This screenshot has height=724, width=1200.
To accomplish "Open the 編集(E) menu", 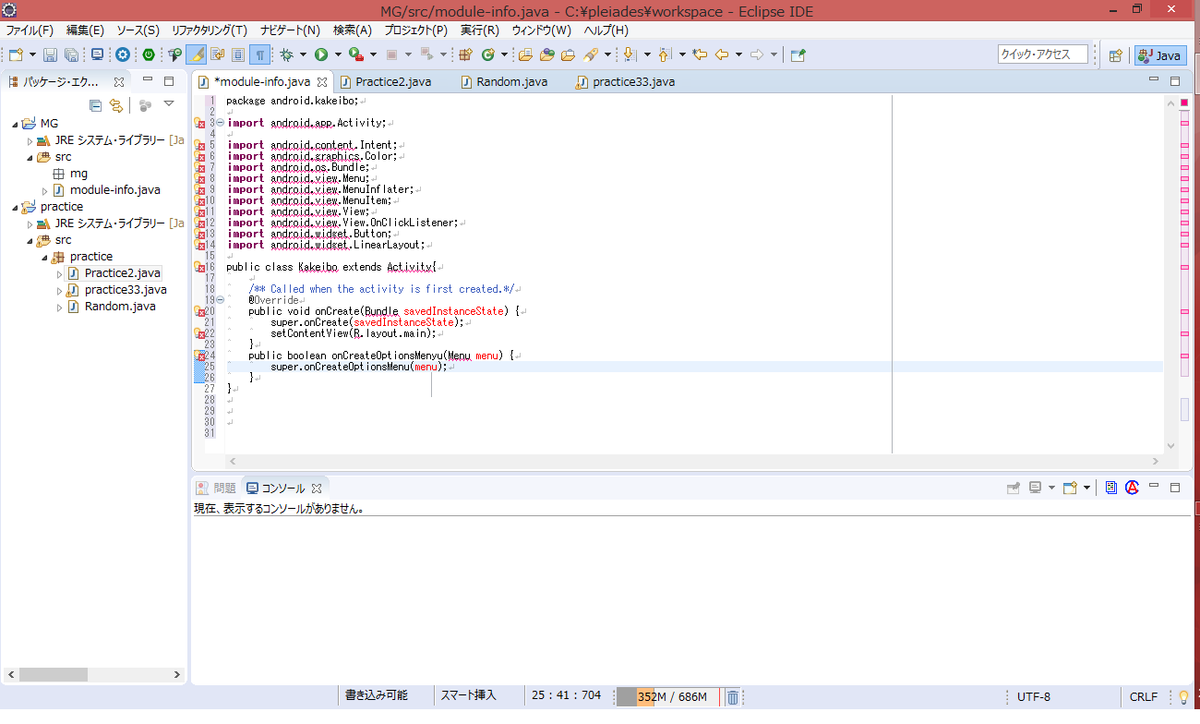I will 85,30.
